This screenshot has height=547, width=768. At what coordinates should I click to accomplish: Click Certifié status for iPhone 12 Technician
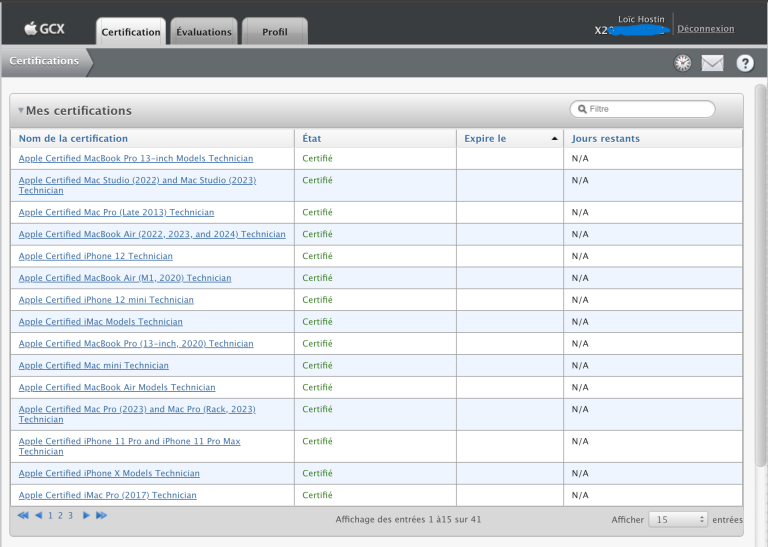pyautogui.click(x=317, y=256)
